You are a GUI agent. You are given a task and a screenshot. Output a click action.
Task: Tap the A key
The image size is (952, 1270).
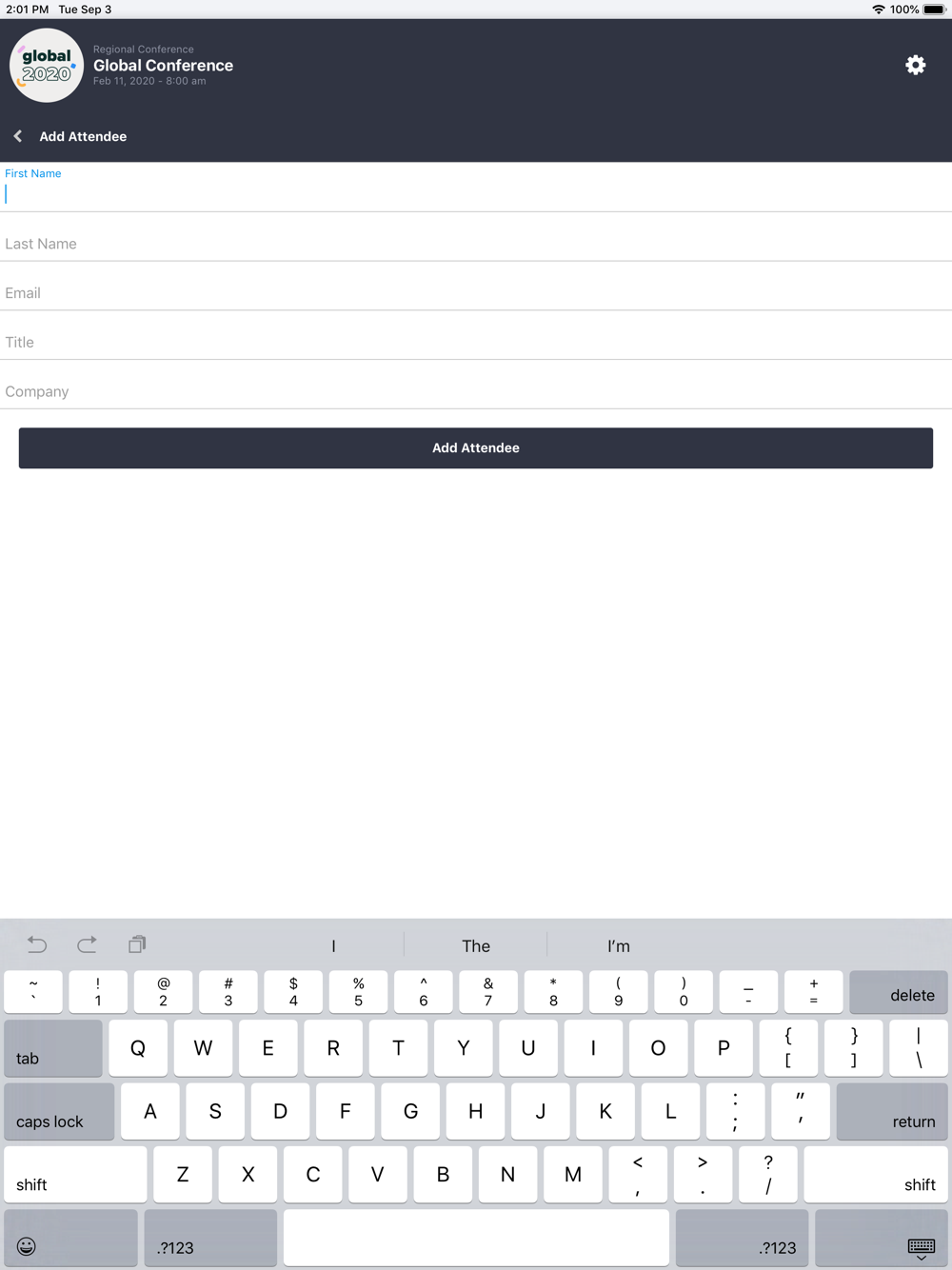click(x=150, y=1111)
